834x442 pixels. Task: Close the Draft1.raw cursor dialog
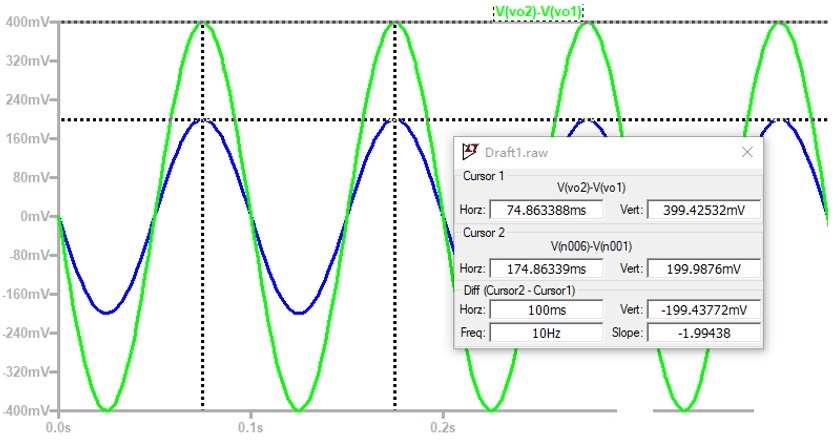click(x=746, y=152)
